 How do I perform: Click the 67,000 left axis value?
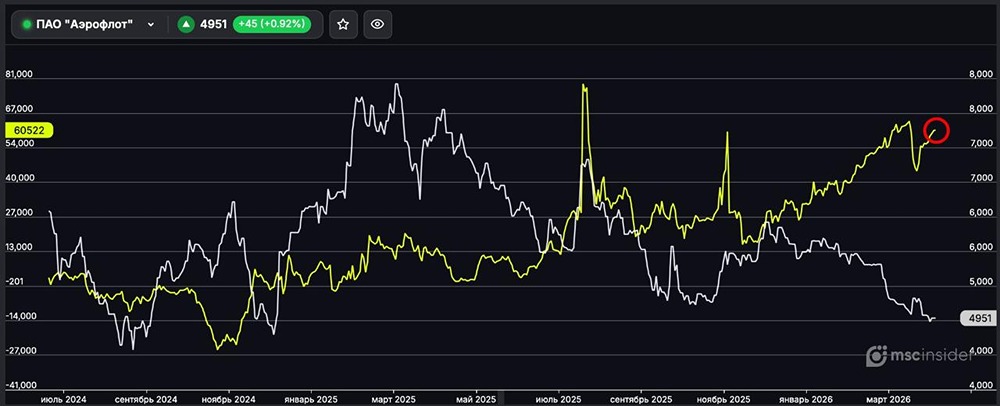tap(18, 110)
